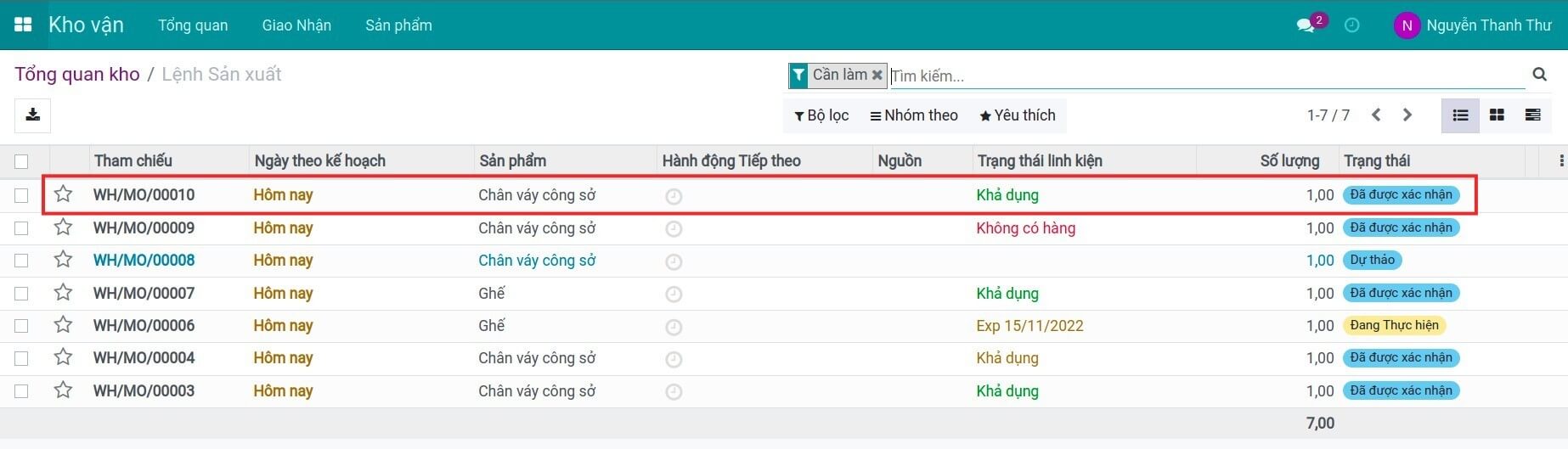Screen dimensions: 1568x449
Task: Expand the Bộ lọc filter dropdown
Action: click(x=821, y=115)
